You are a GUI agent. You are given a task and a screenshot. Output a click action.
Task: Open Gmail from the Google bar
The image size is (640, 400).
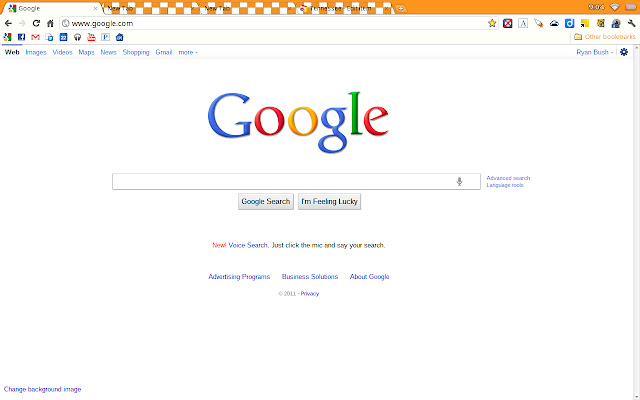click(x=164, y=52)
